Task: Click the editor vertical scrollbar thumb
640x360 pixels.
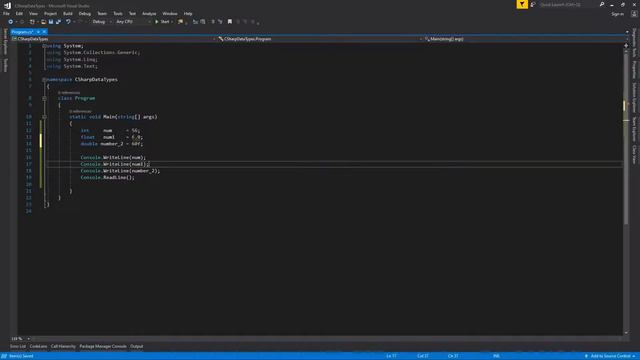Action: coord(626,139)
